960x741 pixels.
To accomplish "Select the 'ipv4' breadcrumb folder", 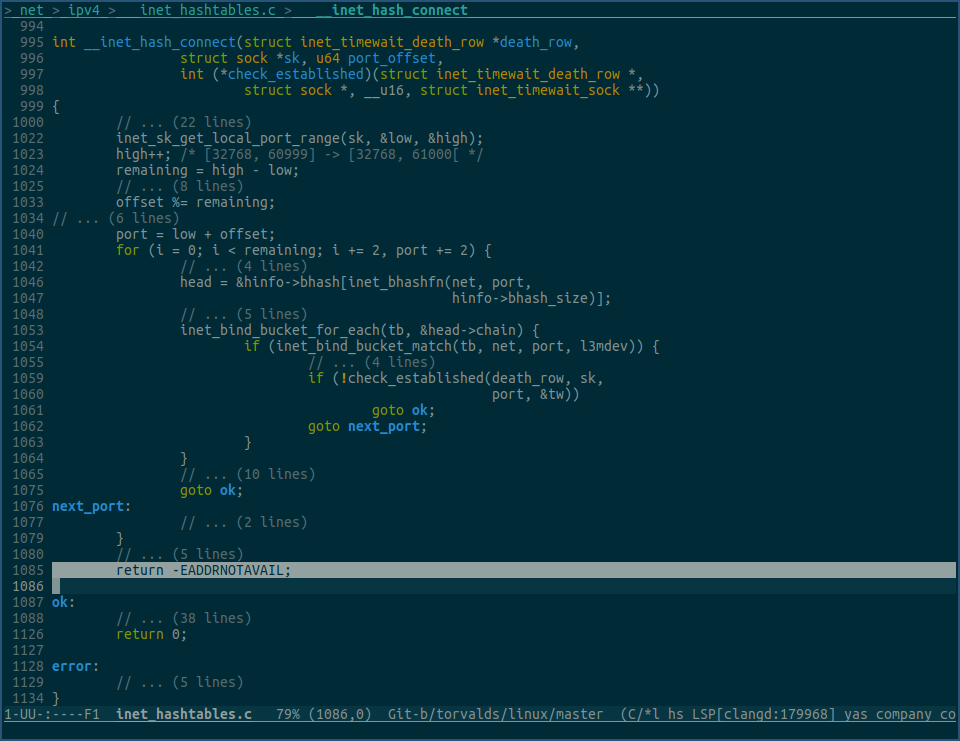I will tap(84, 10).
